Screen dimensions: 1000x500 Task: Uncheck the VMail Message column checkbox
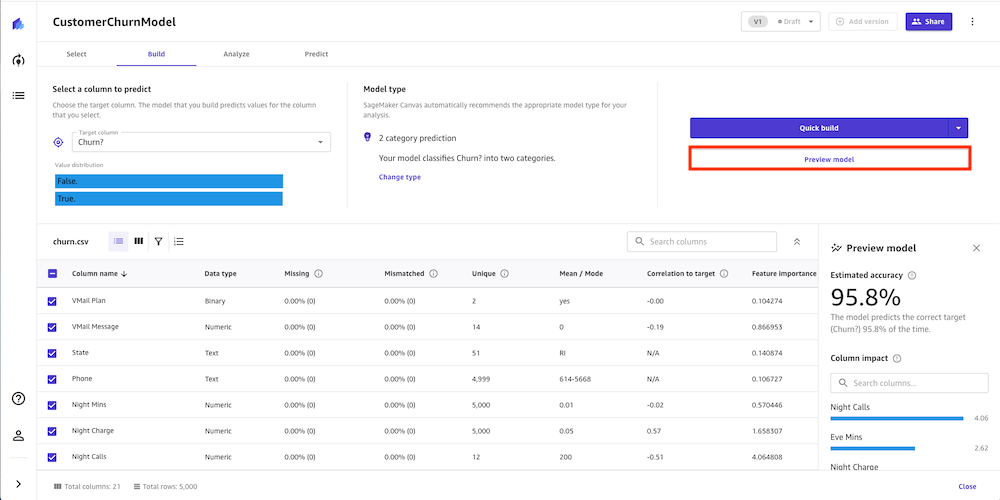(x=52, y=327)
